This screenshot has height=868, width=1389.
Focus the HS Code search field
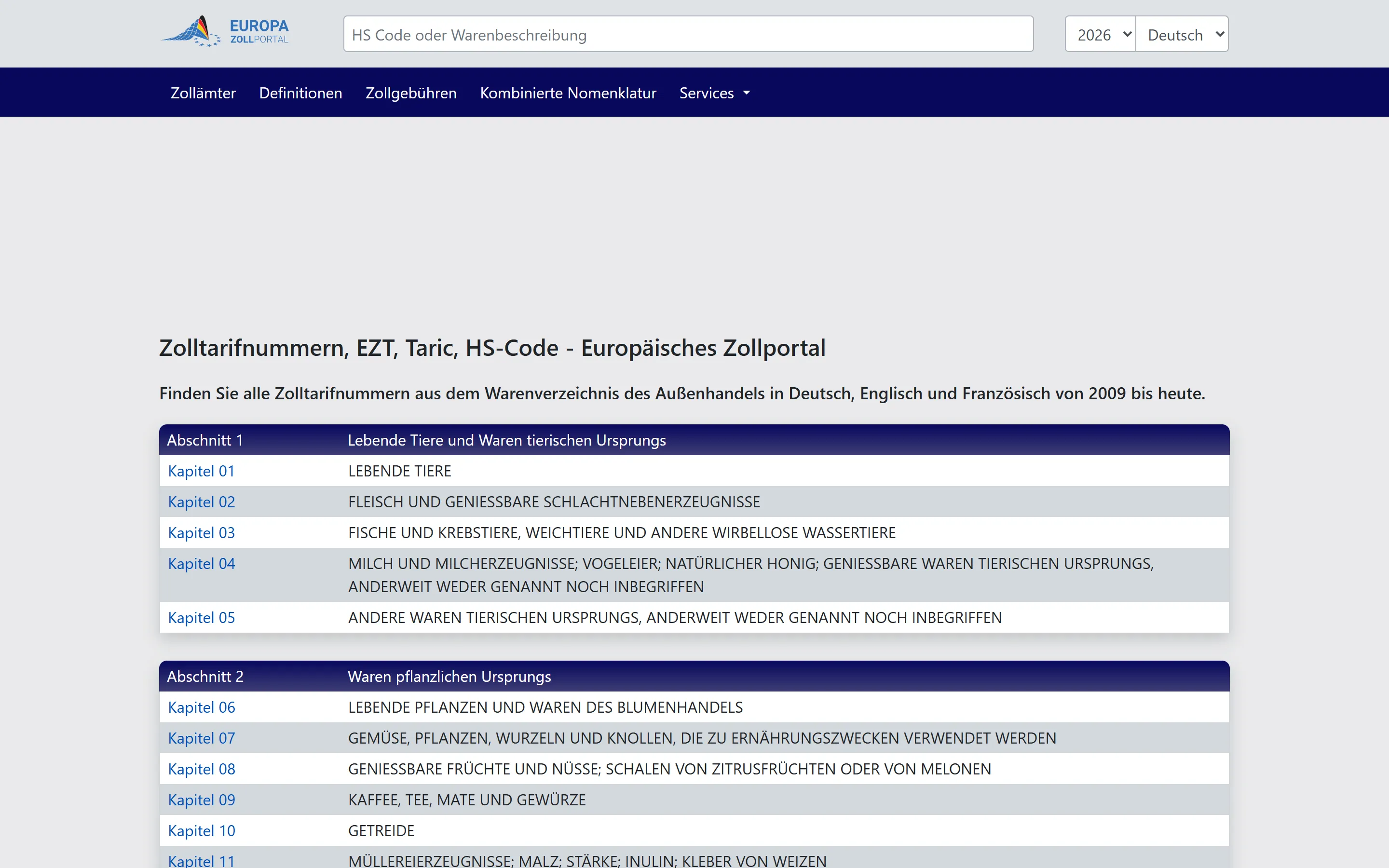click(x=688, y=34)
